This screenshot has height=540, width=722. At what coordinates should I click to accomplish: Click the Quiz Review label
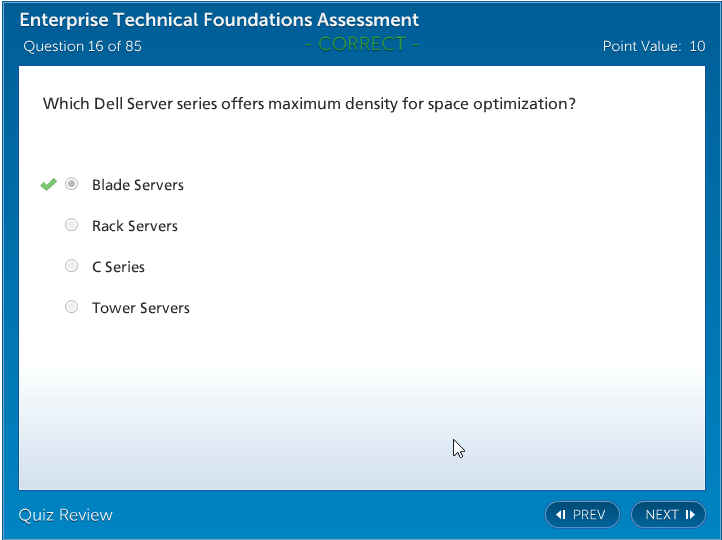[x=66, y=515]
